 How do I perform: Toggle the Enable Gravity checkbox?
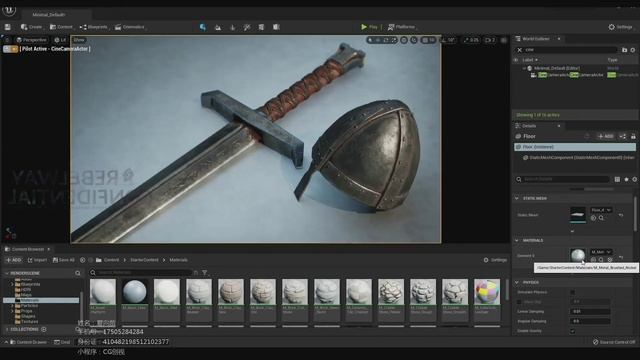pyautogui.click(x=573, y=331)
